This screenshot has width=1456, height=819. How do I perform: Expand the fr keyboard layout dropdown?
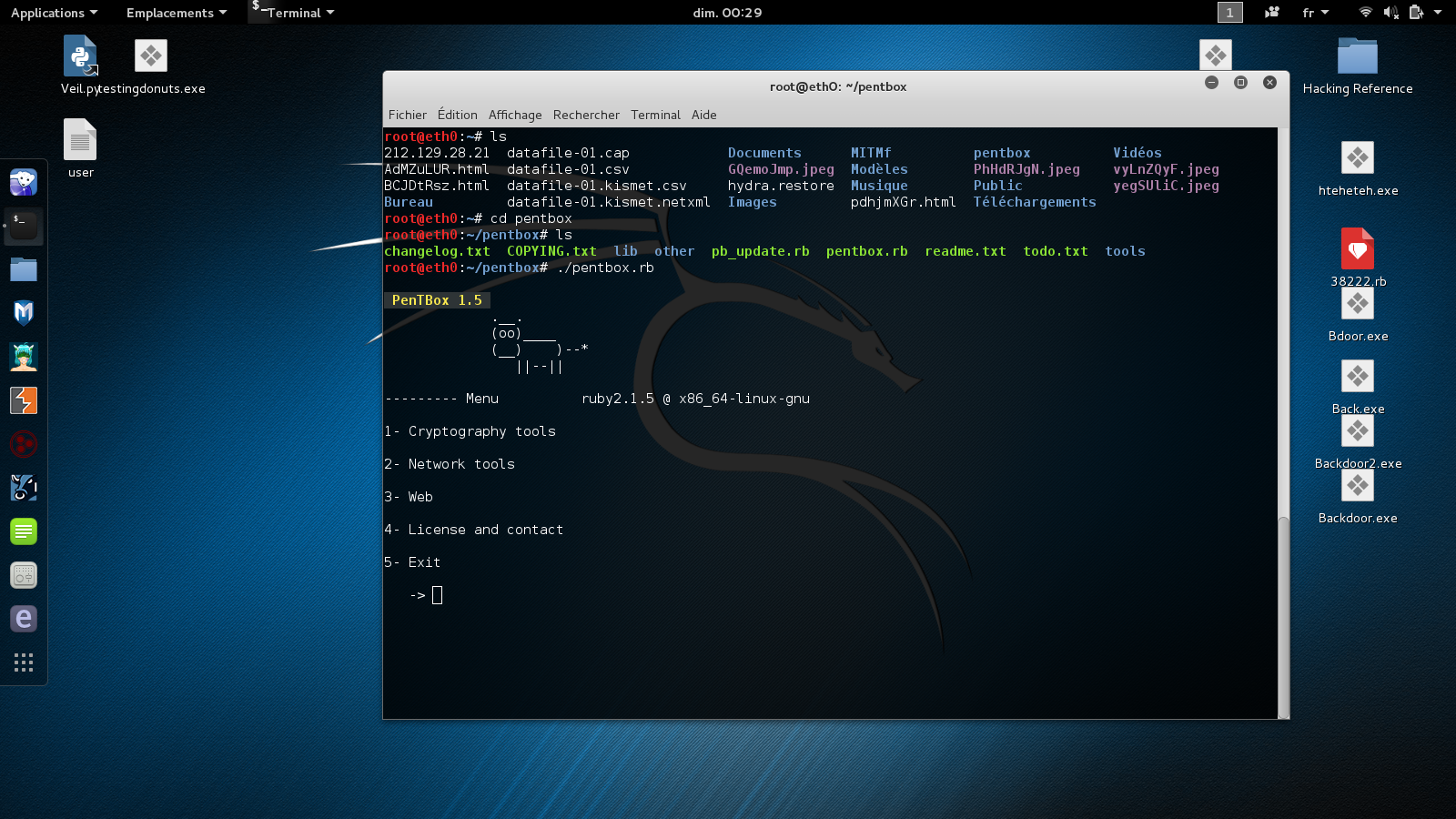point(1315,13)
